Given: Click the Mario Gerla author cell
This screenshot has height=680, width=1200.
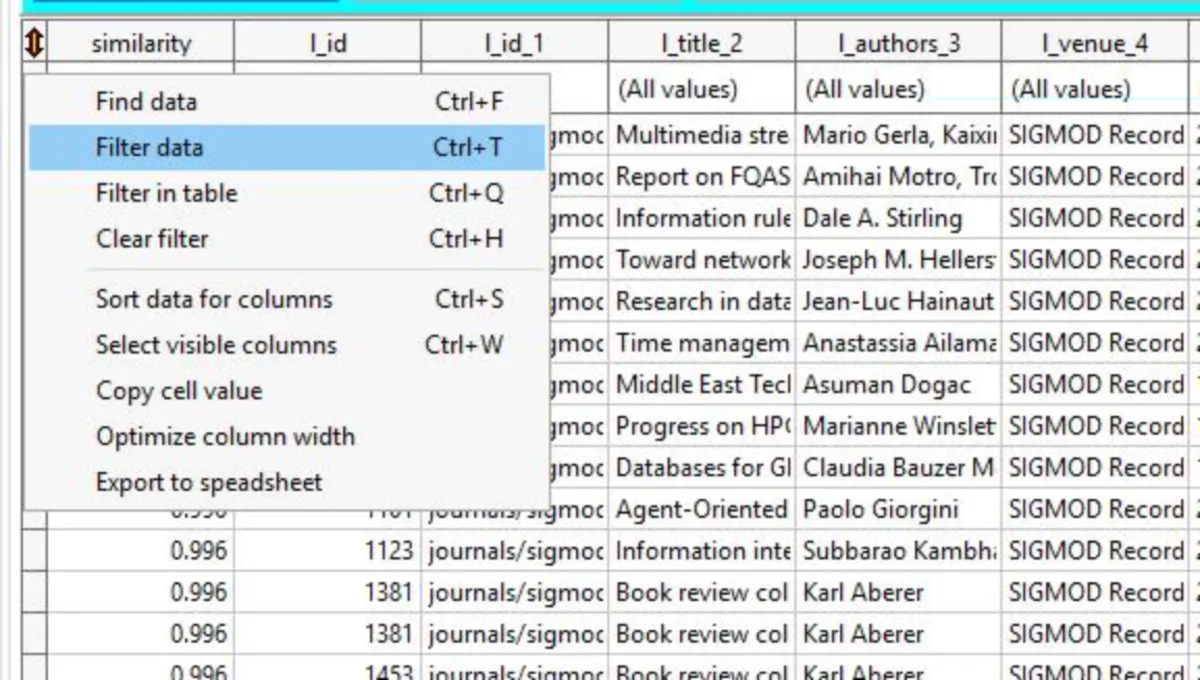Looking at the screenshot, I should [x=899, y=136].
